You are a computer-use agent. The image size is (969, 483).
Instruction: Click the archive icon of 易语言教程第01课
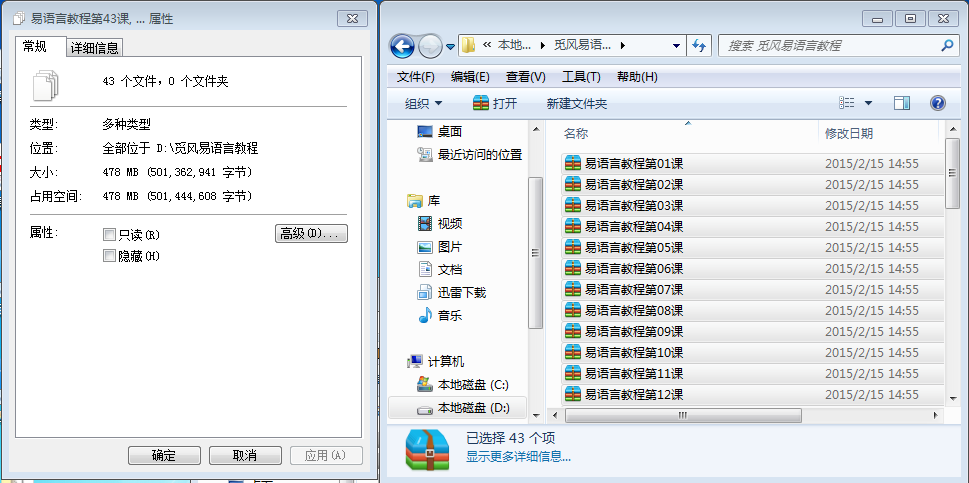point(573,164)
